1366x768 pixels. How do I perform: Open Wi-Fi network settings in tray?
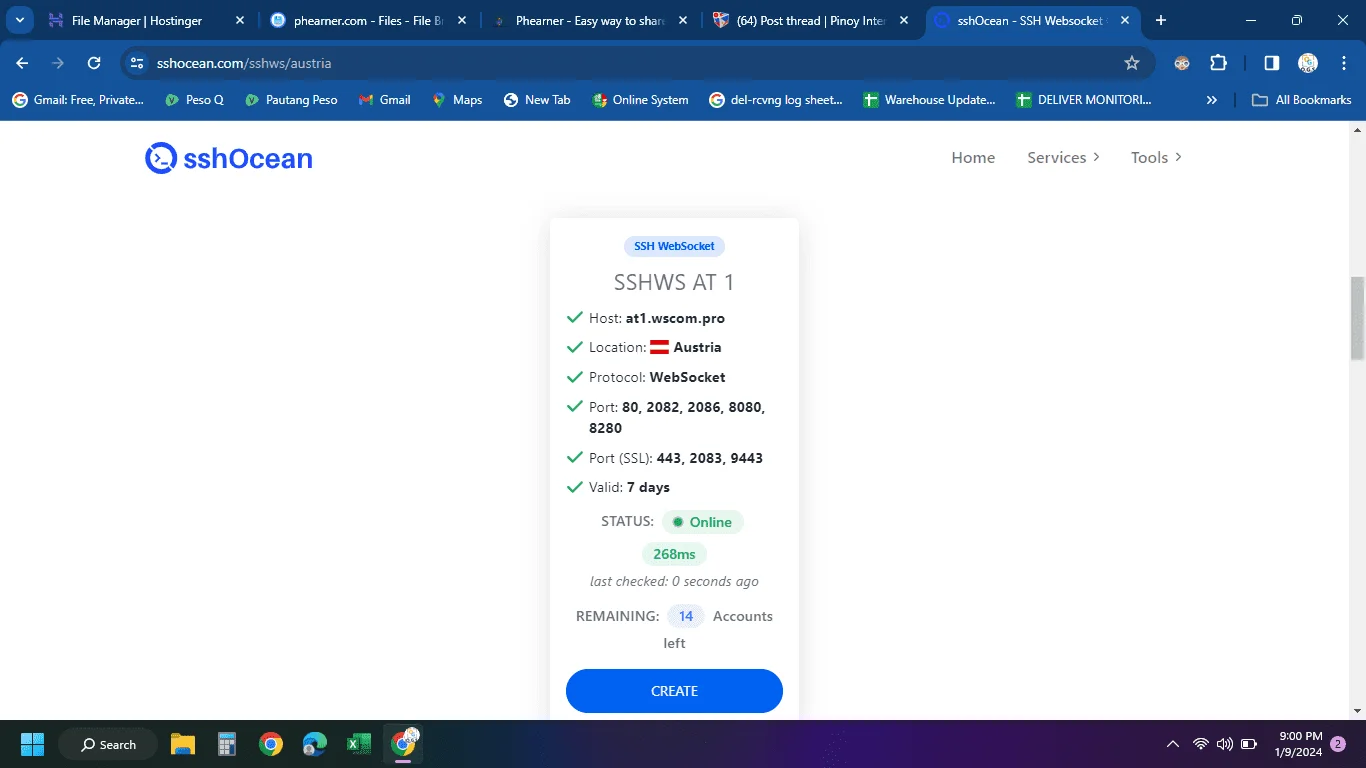(x=1201, y=744)
